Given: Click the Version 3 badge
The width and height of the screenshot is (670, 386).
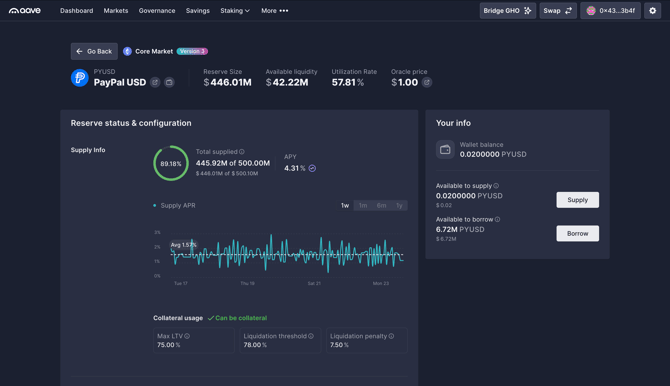Looking at the screenshot, I should (x=192, y=51).
